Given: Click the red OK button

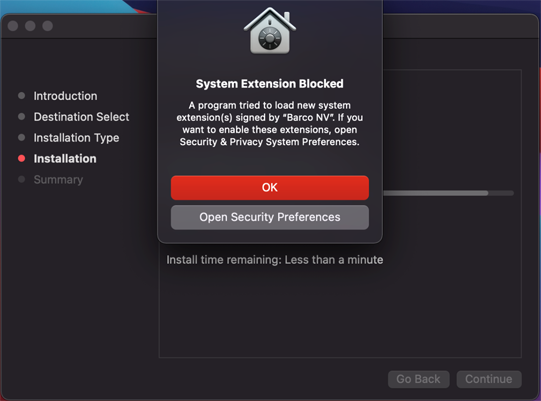Looking at the screenshot, I should pyautogui.click(x=269, y=187).
